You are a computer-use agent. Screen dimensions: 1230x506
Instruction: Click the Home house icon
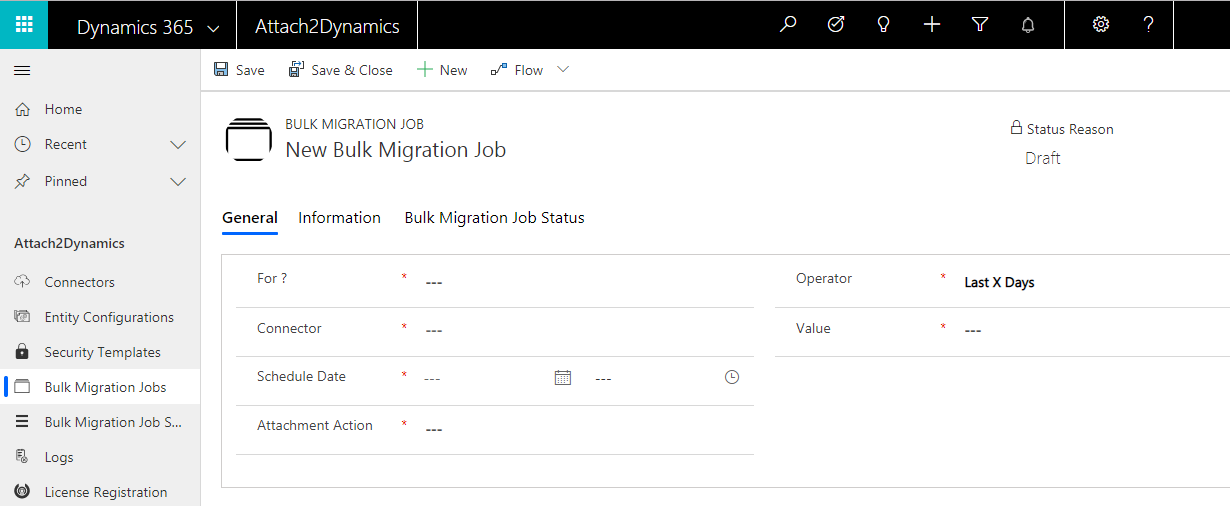tap(22, 109)
